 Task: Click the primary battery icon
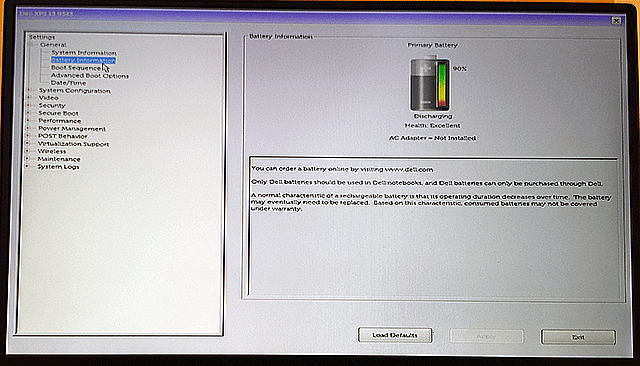[x=430, y=84]
